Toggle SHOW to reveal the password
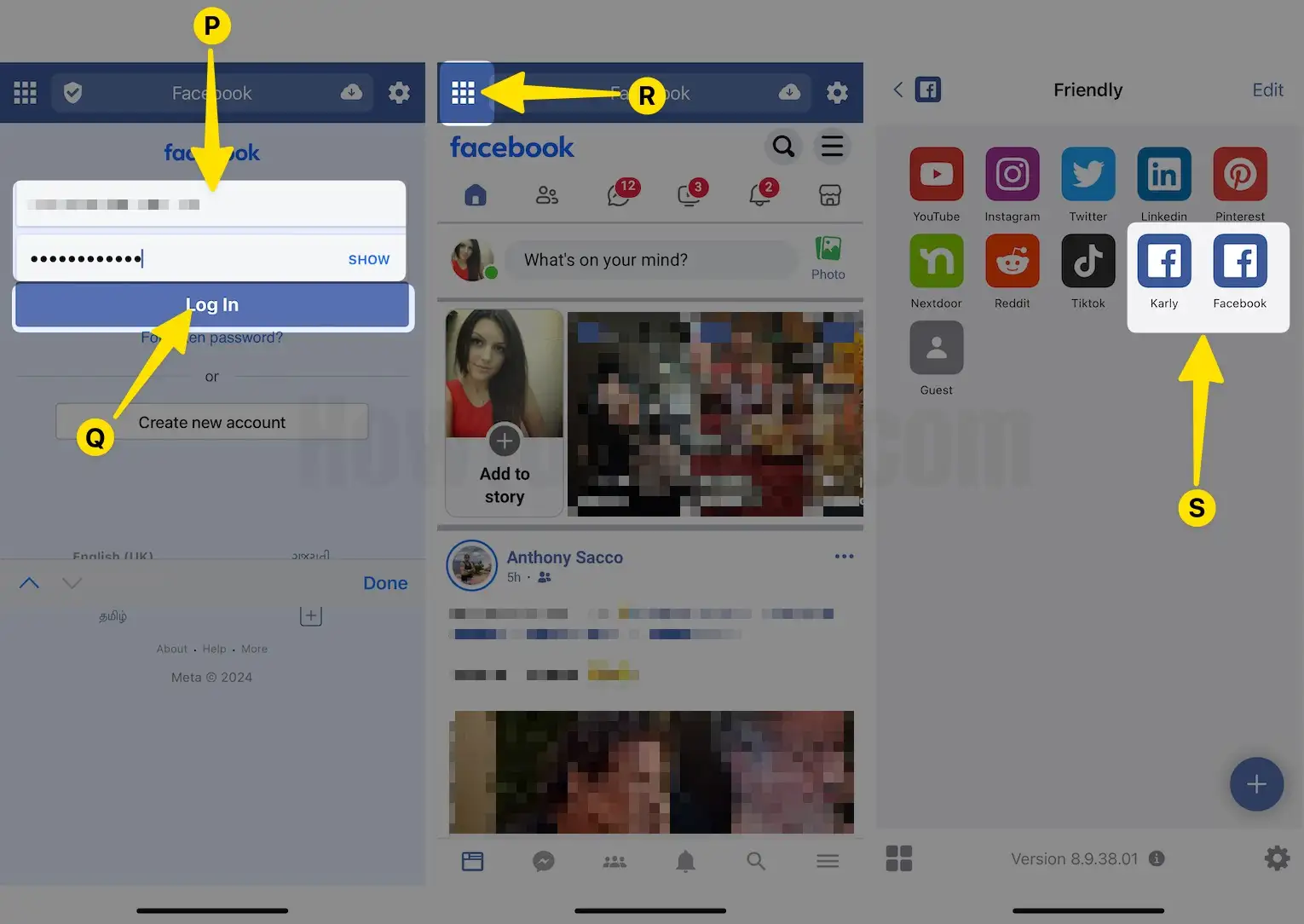Image resolution: width=1304 pixels, height=924 pixels. click(x=368, y=259)
